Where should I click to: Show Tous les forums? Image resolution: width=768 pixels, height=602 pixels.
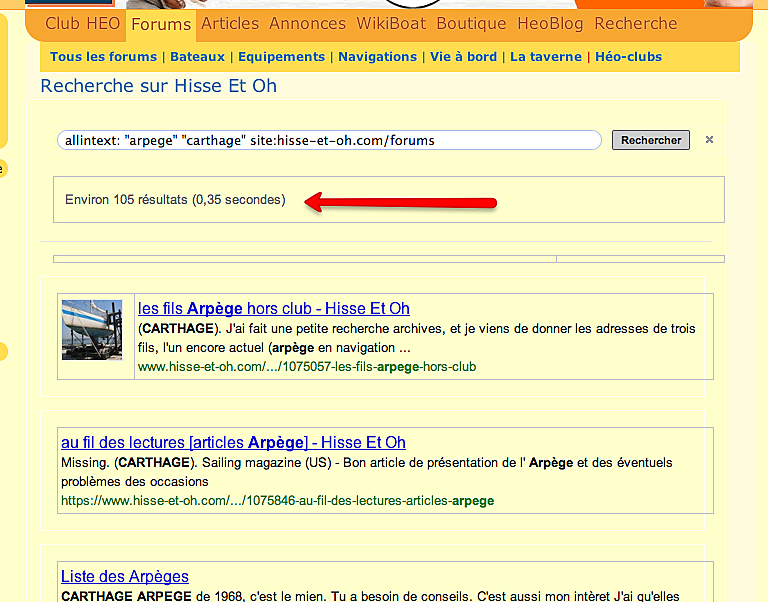tap(103, 57)
